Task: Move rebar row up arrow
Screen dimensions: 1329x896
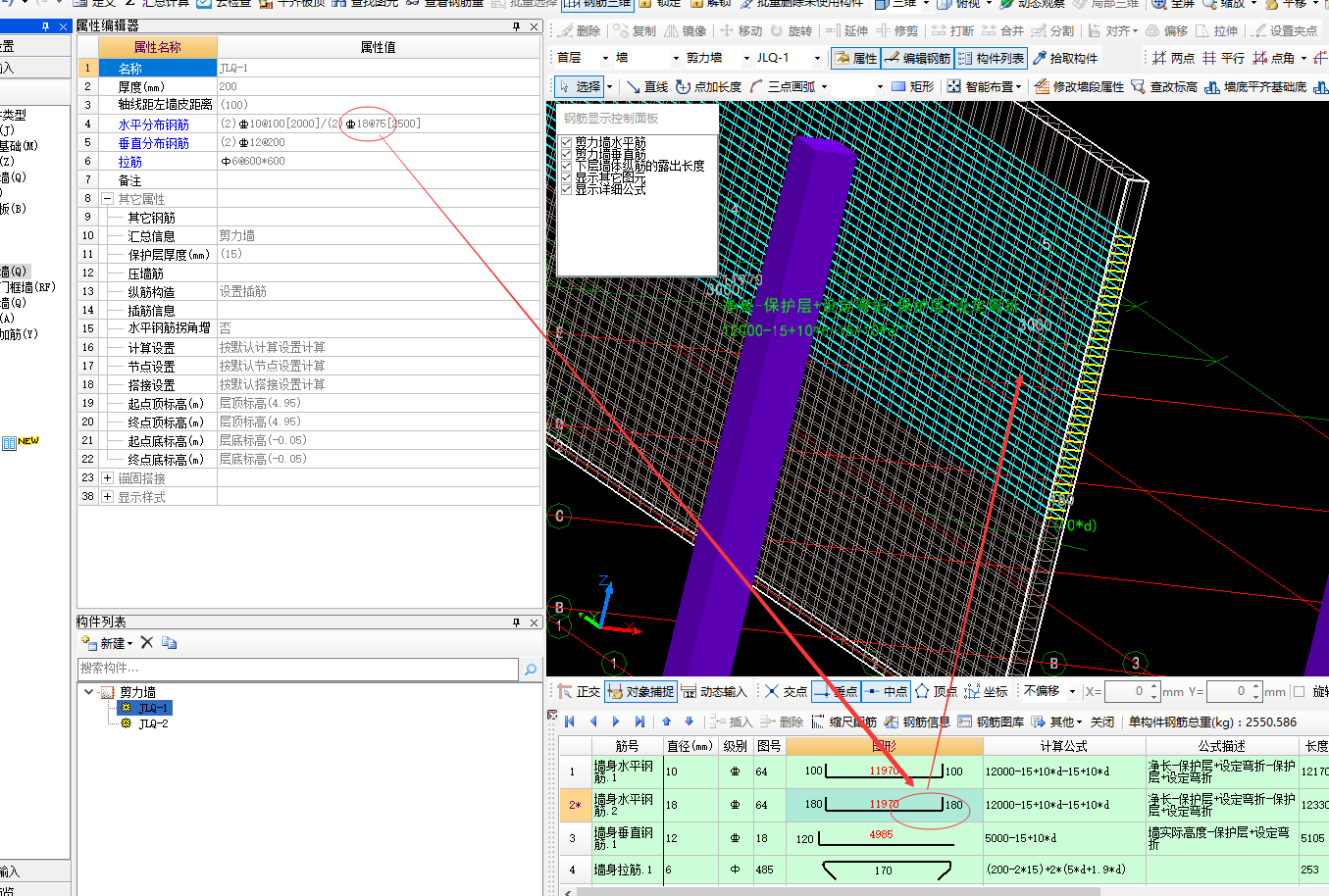Action: click(x=667, y=722)
